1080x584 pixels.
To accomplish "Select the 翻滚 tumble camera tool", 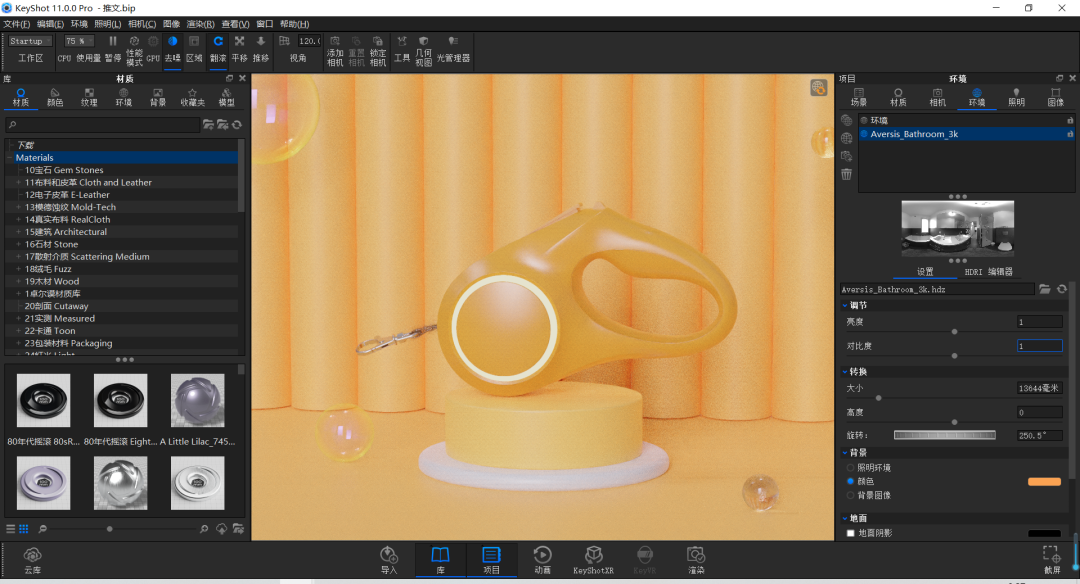I will click(x=218, y=50).
